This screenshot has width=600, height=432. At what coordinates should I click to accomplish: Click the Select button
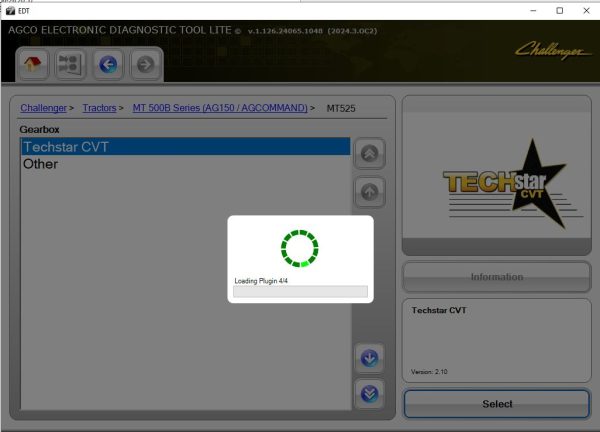[x=497, y=404]
